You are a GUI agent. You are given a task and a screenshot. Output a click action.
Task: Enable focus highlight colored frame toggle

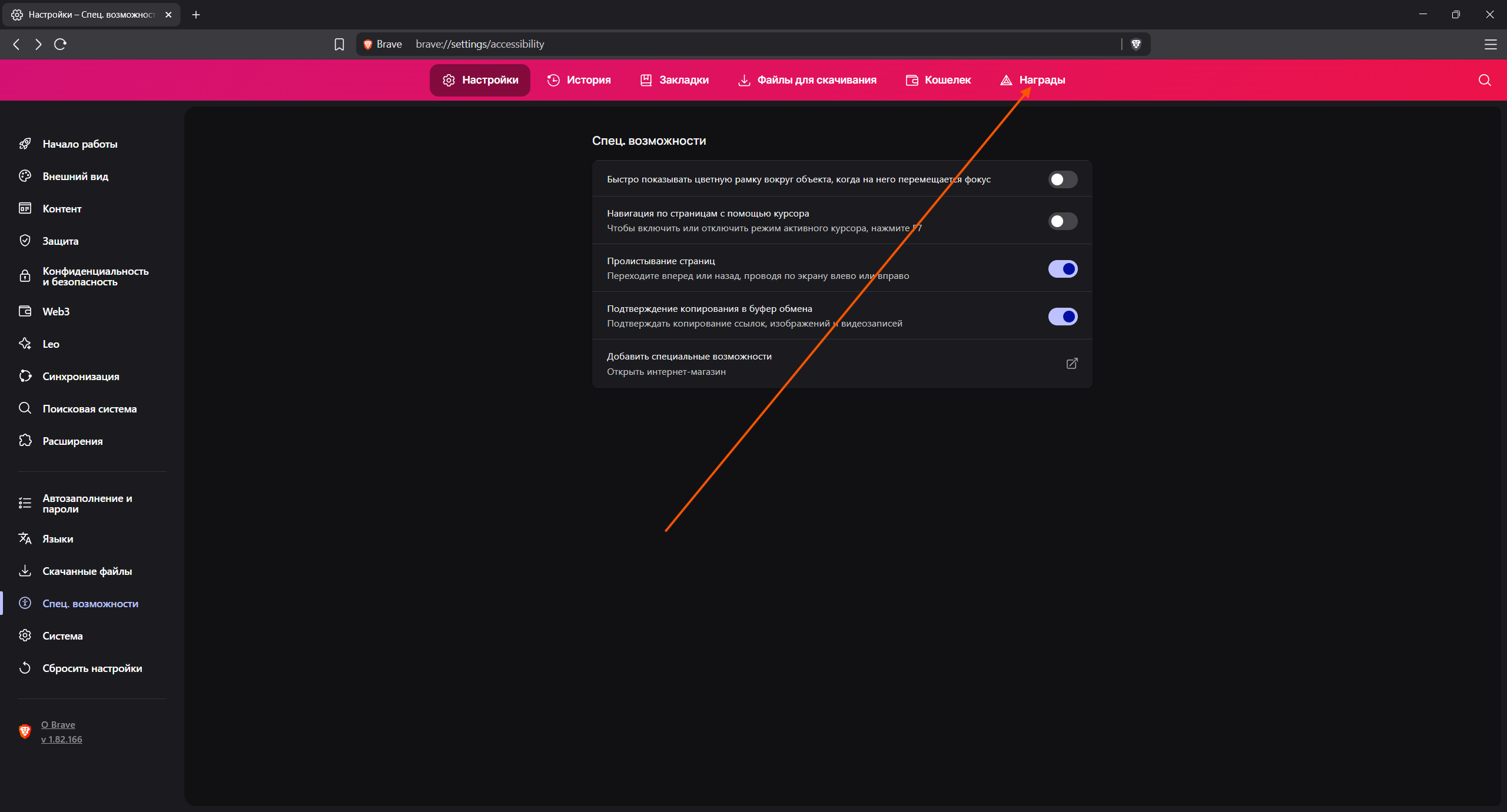pos(1063,179)
